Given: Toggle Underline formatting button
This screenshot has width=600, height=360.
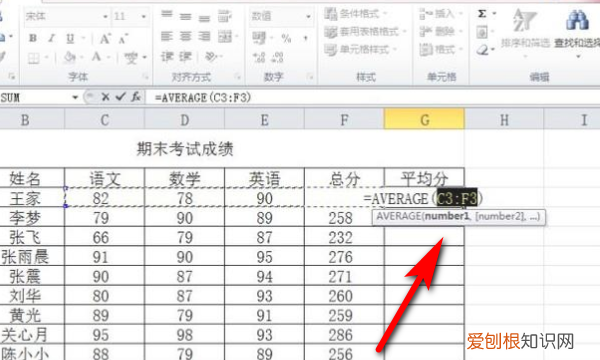Looking at the screenshot, I should (x=70, y=38).
